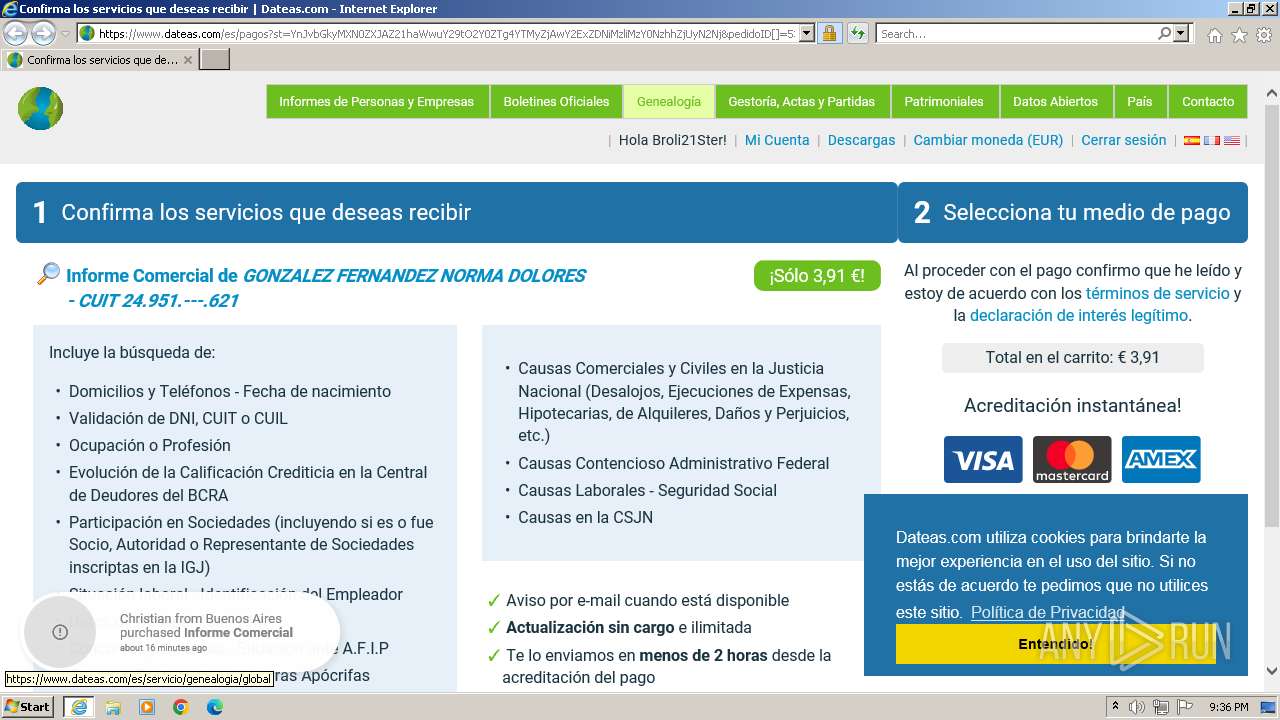Launch Chrome from the taskbar
This screenshot has height=720, width=1280.
(181, 707)
